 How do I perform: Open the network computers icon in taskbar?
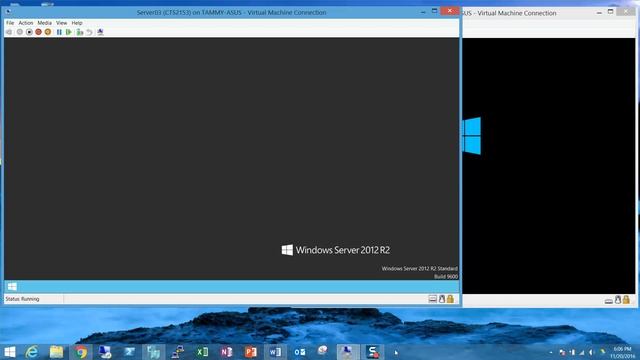pos(178,352)
